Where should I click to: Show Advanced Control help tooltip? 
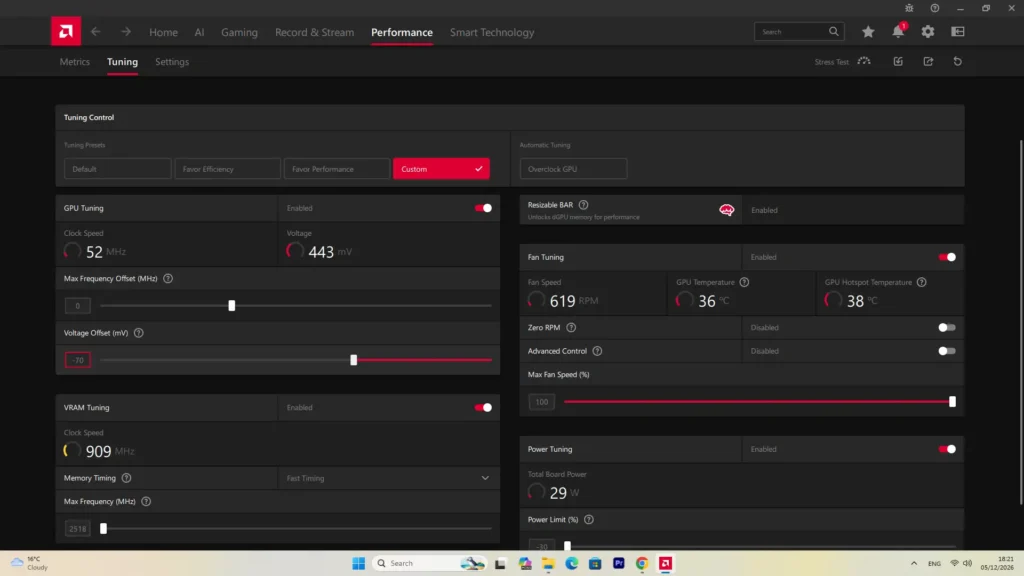pos(597,351)
